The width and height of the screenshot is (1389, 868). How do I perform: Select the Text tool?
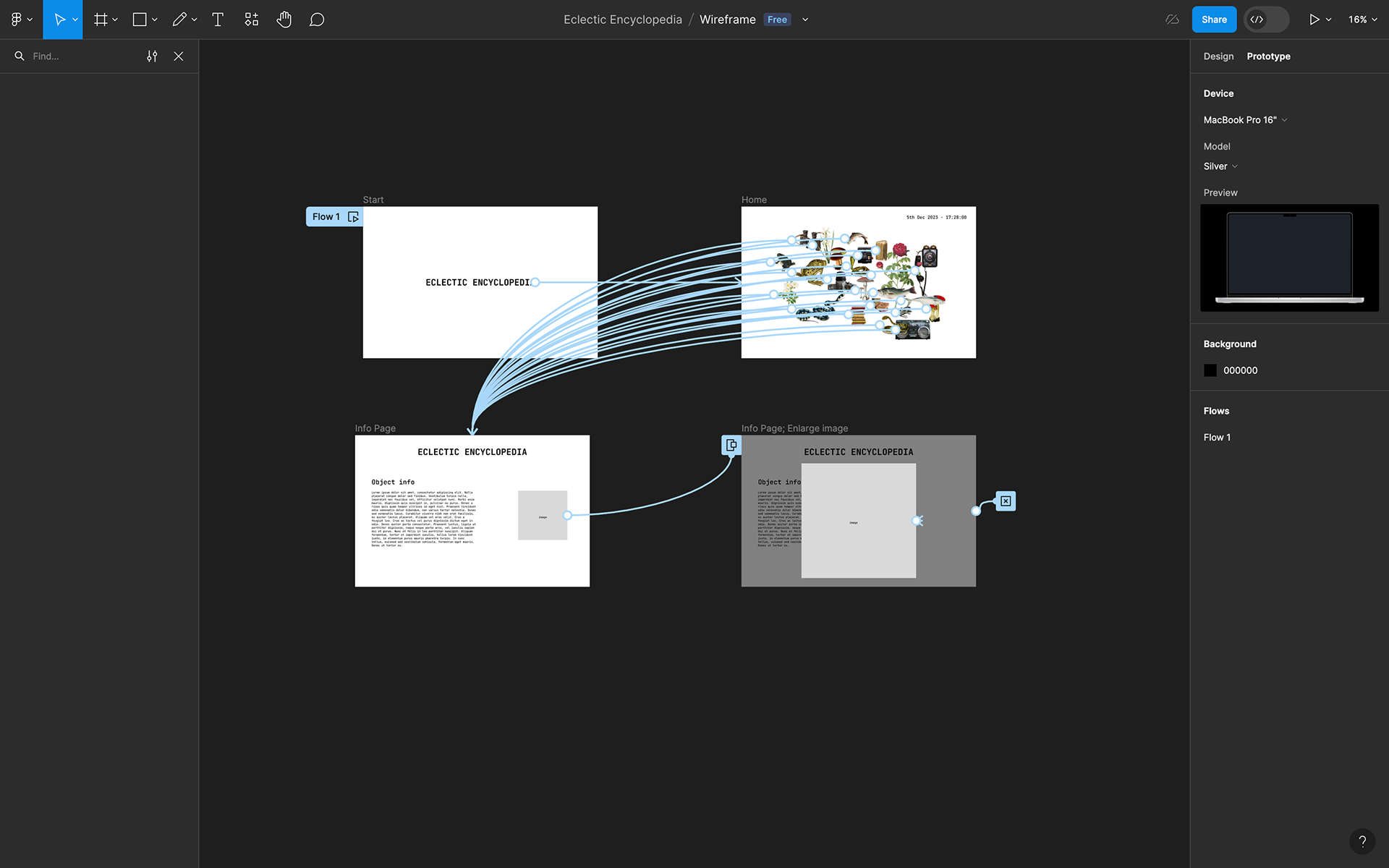pos(218,20)
